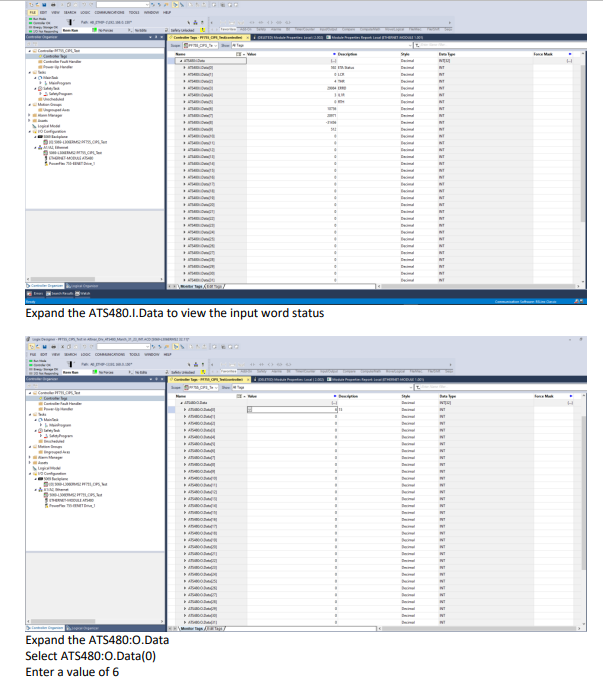Select PowerFlex 755-EENET Drive_1 in lower screenshot tree
This screenshot has width=603, height=685.
(x=72, y=506)
